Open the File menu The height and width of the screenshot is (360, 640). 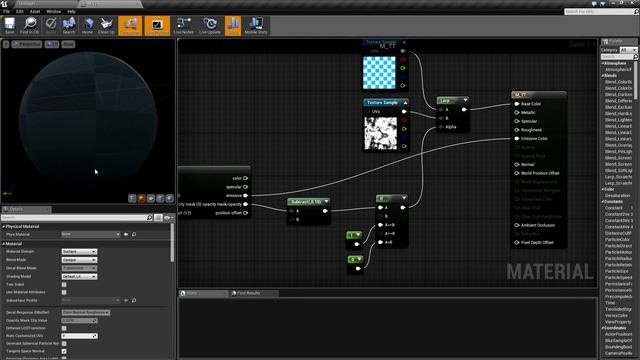7,11
